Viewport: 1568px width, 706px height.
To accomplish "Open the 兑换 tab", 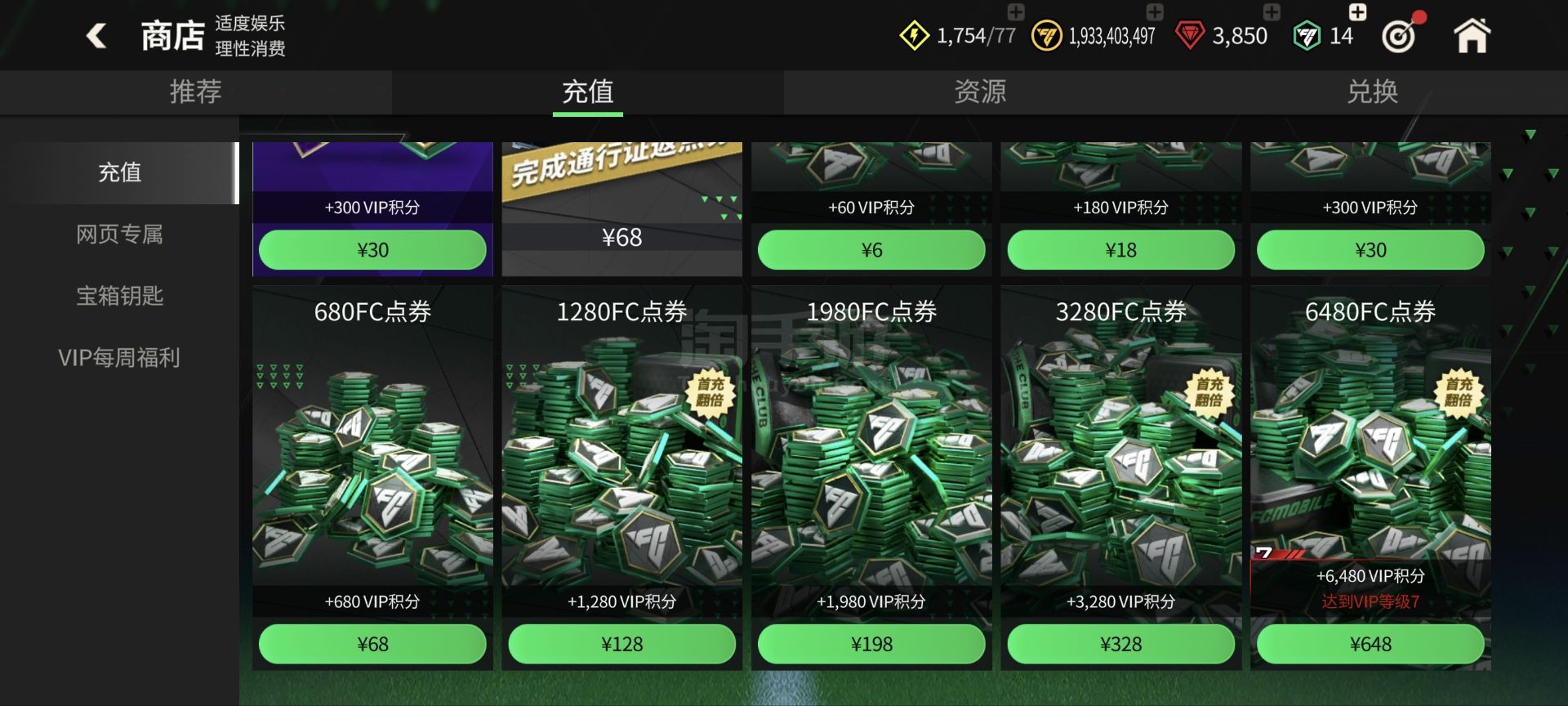I will click(x=1372, y=92).
